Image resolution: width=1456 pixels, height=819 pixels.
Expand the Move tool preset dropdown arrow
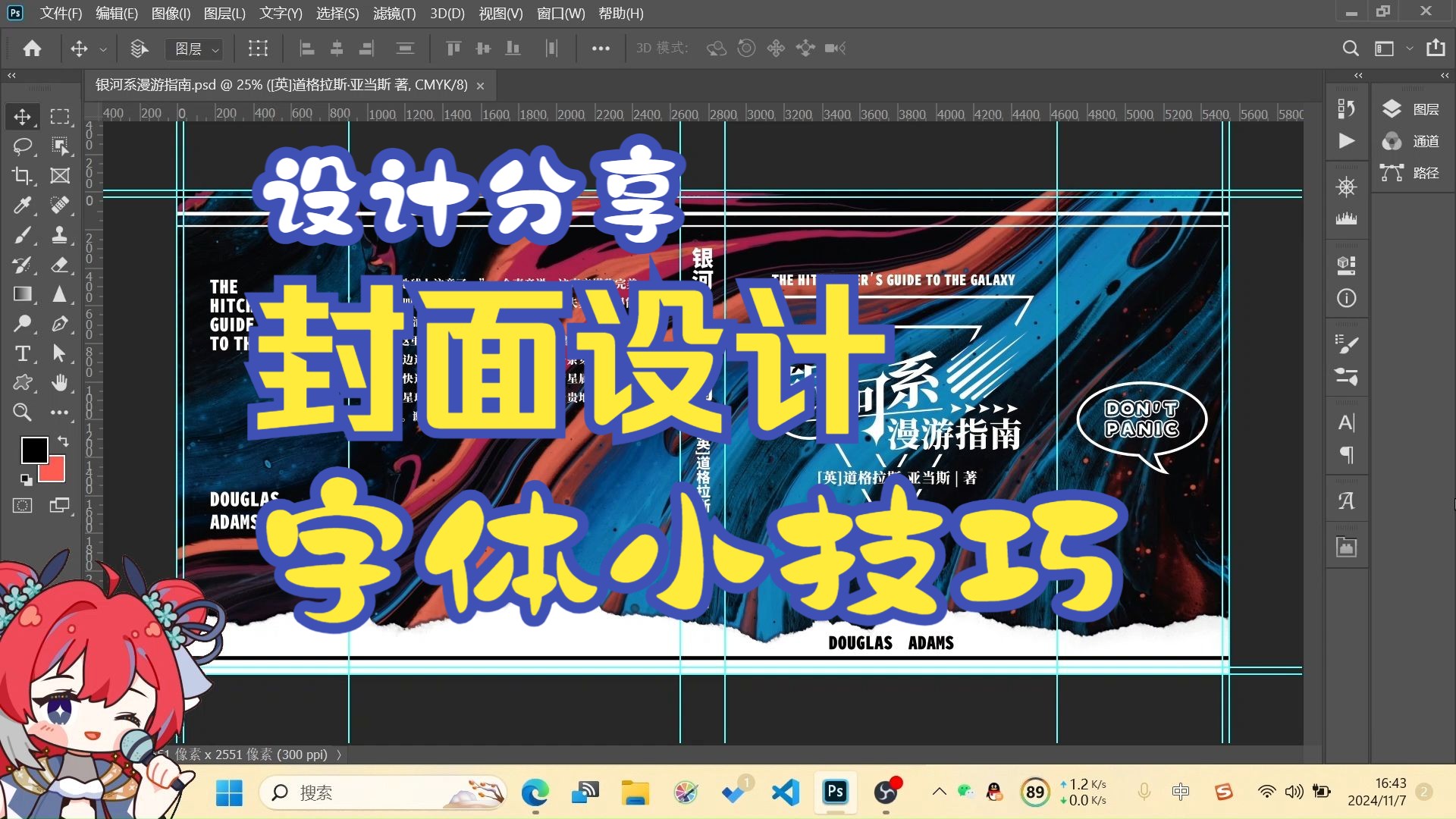(103, 49)
